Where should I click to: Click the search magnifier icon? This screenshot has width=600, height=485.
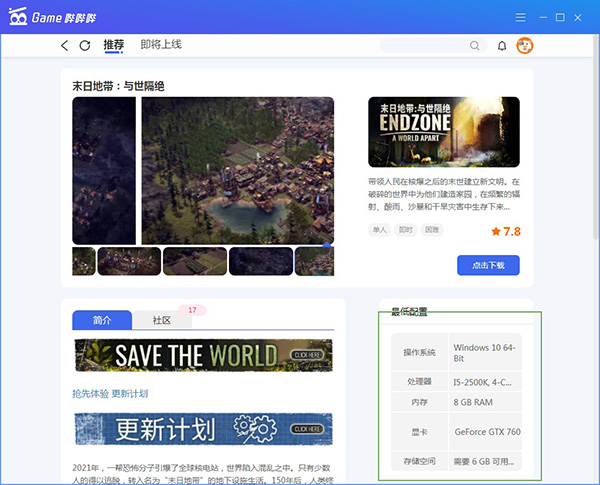pos(475,46)
